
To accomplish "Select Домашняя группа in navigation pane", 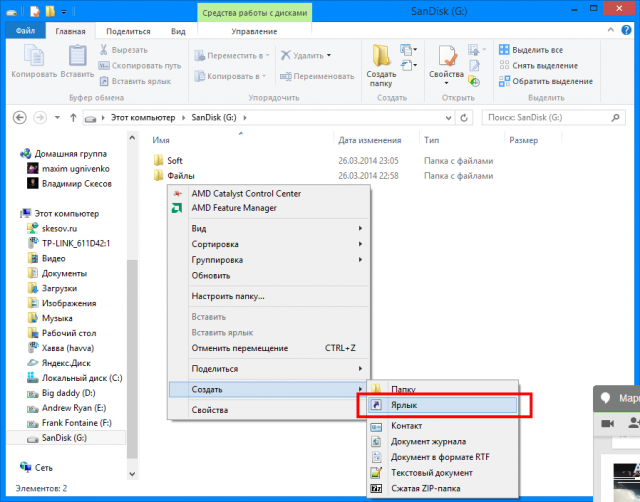I will click(64, 153).
